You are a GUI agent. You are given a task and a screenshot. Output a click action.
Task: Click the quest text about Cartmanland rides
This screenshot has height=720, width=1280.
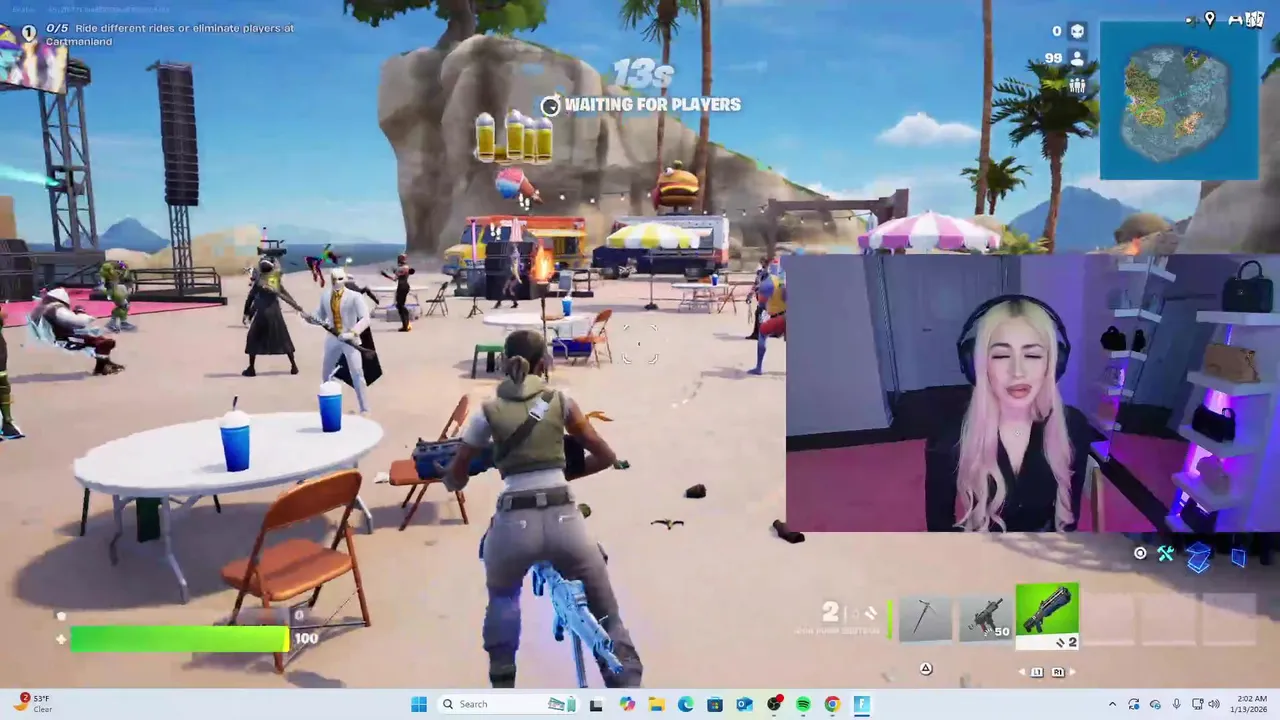pos(170,34)
